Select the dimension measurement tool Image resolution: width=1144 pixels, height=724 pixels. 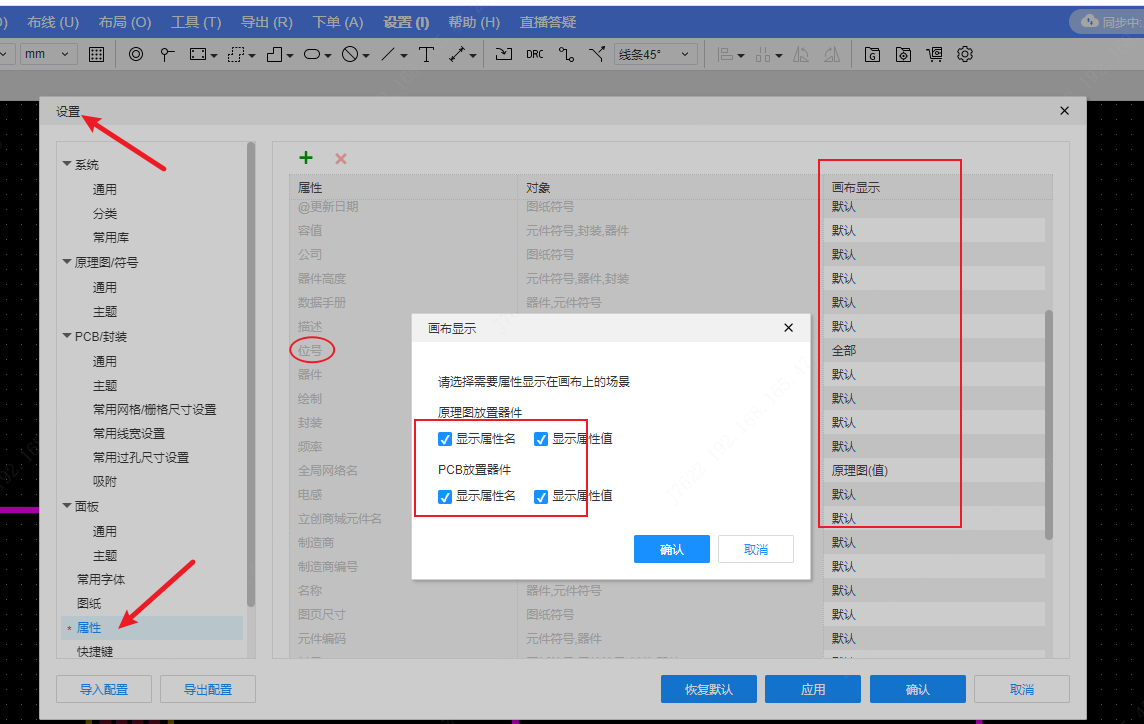457,54
